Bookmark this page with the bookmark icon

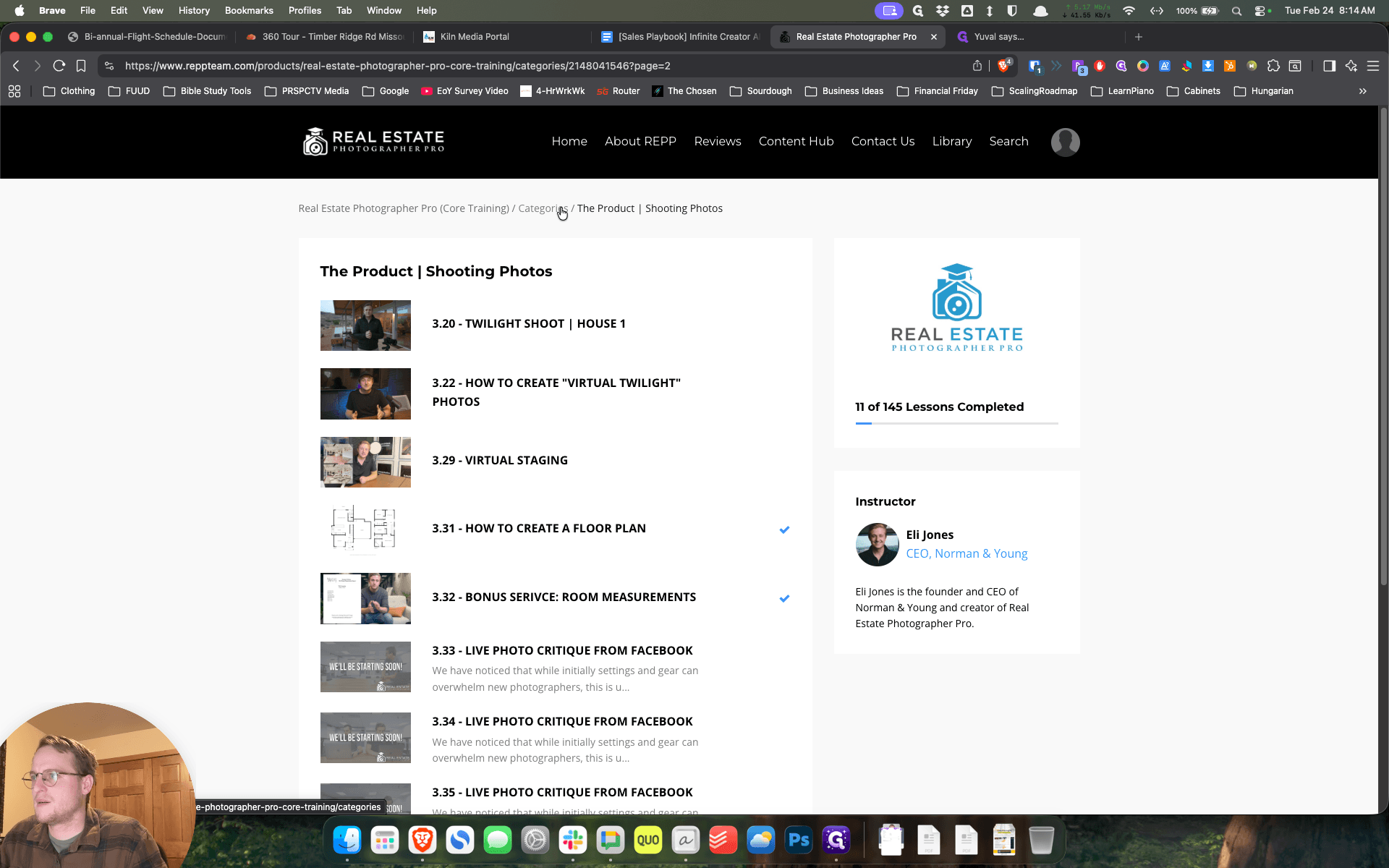point(81,66)
